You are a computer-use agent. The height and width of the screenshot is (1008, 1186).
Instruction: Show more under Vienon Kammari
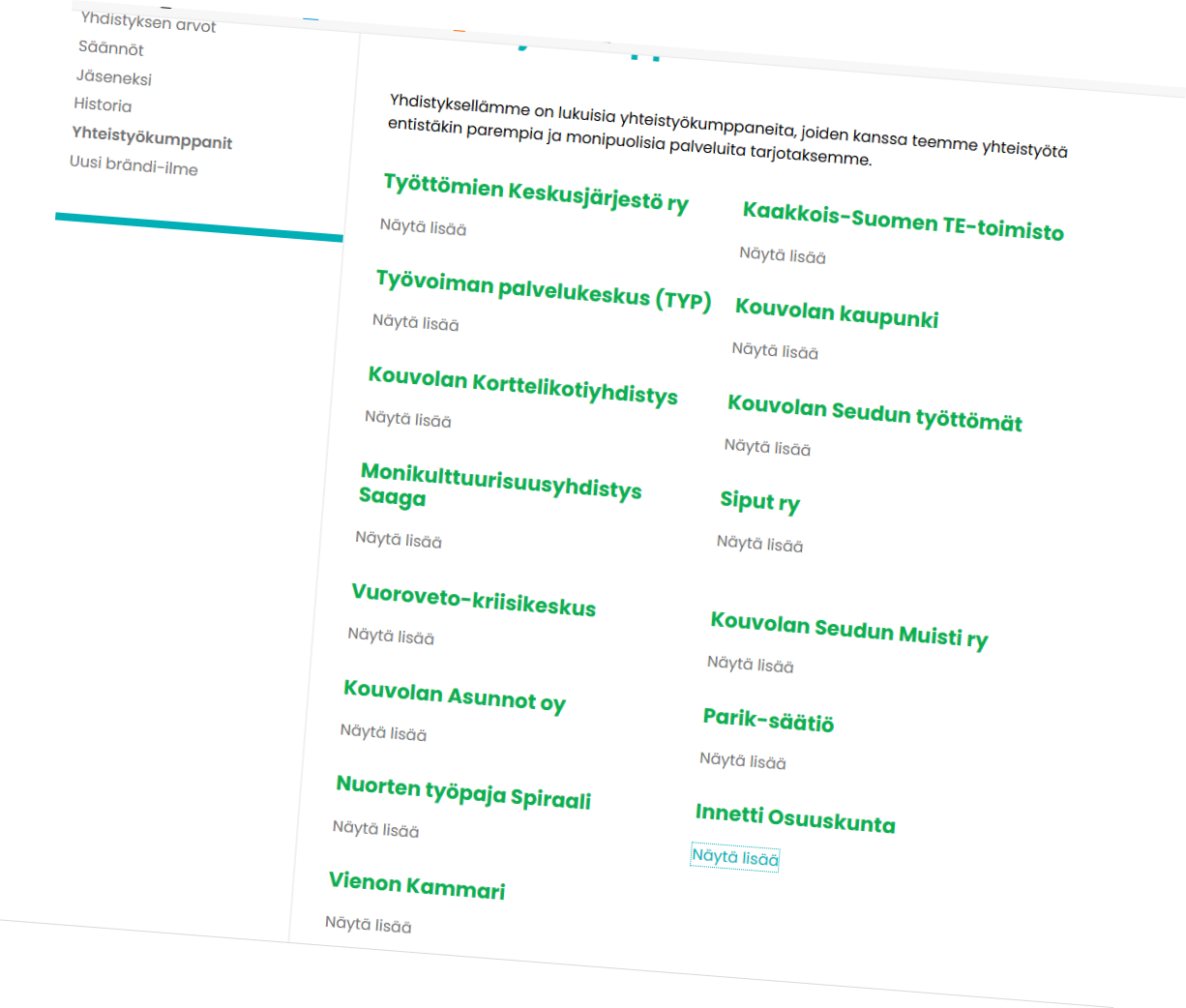(368, 925)
